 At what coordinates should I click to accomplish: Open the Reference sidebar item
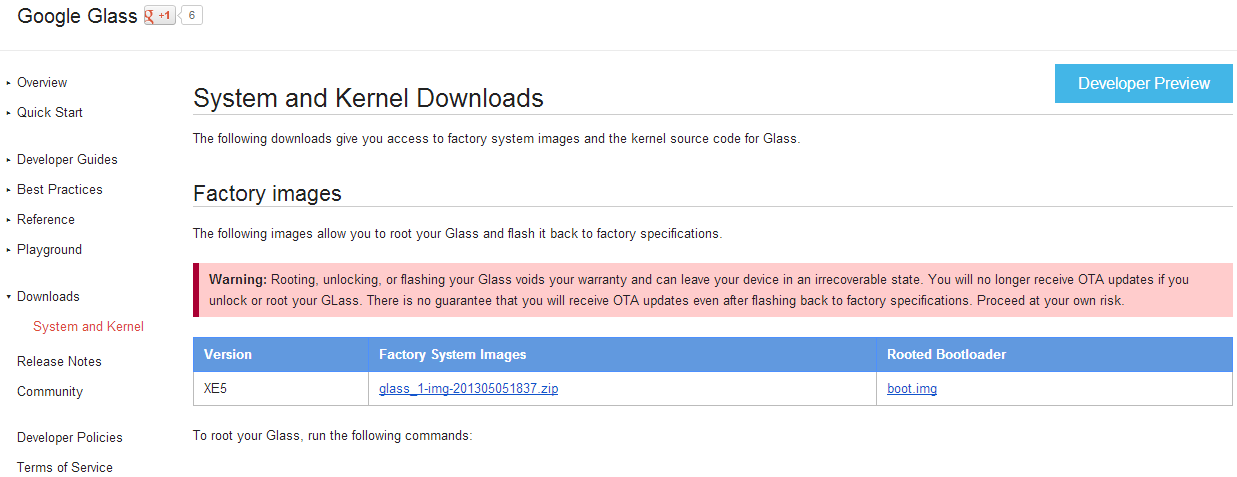(x=46, y=220)
